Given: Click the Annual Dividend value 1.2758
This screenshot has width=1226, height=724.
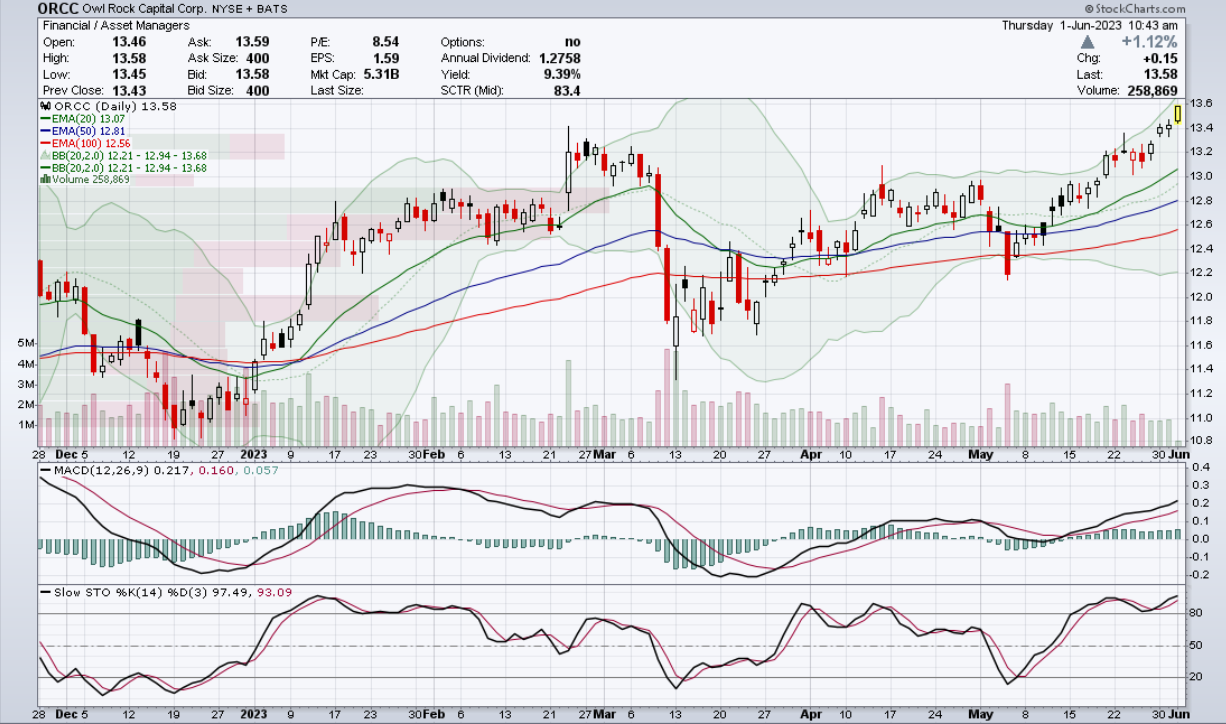Looking at the screenshot, I should [x=559, y=58].
